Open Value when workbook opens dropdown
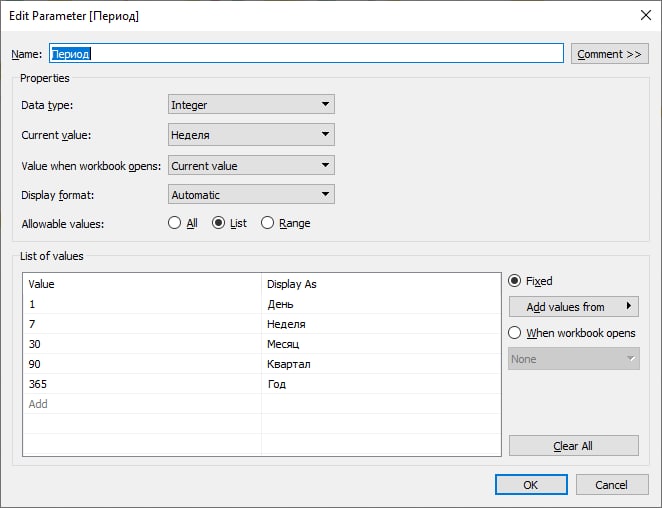Viewport: 662px width, 508px height. point(251,166)
